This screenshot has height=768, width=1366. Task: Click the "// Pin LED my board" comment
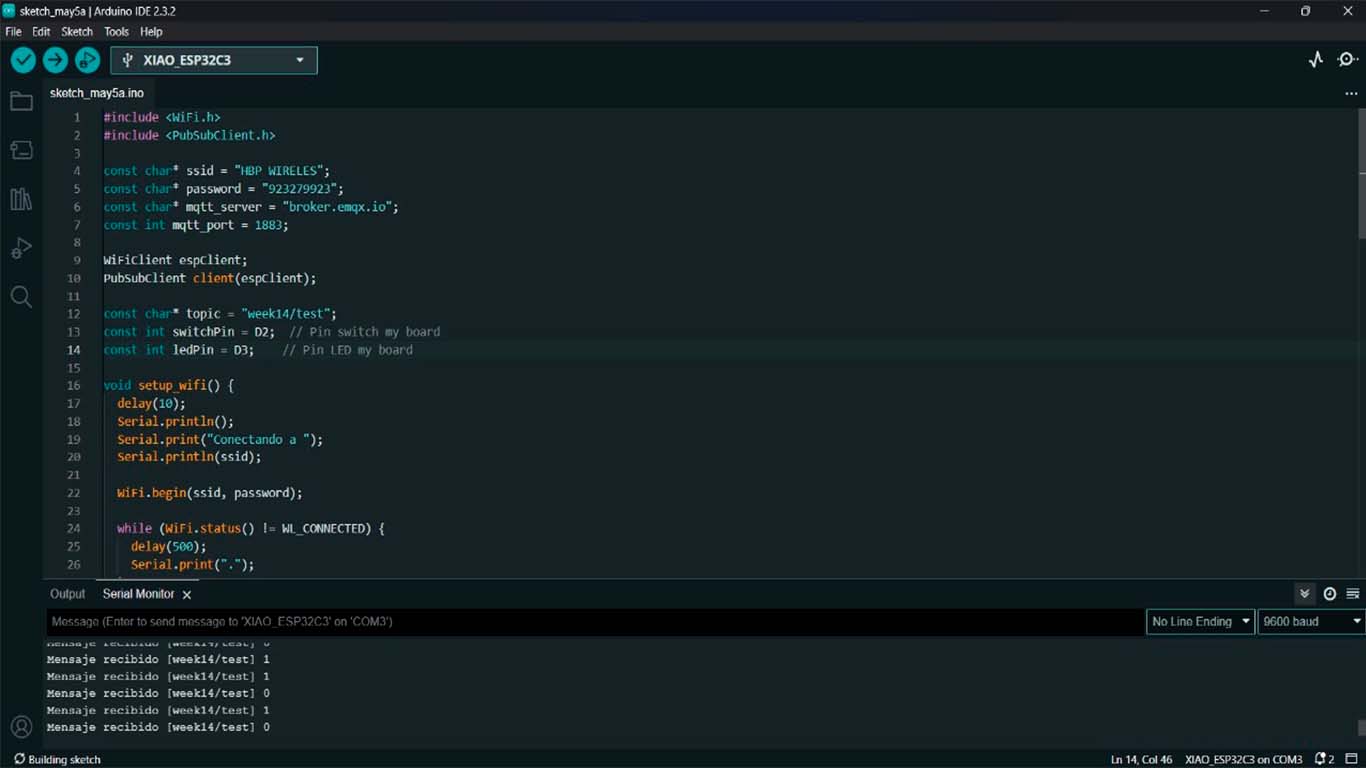[347, 350]
